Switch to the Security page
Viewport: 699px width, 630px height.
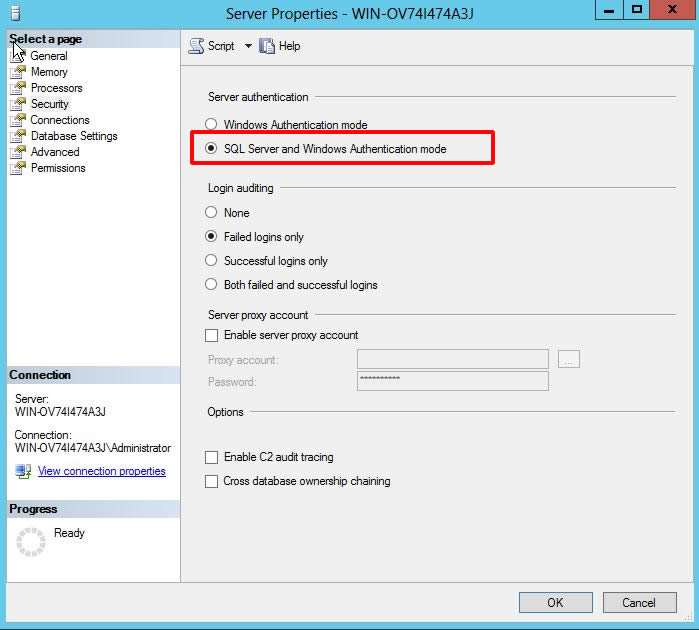click(x=49, y=104)
